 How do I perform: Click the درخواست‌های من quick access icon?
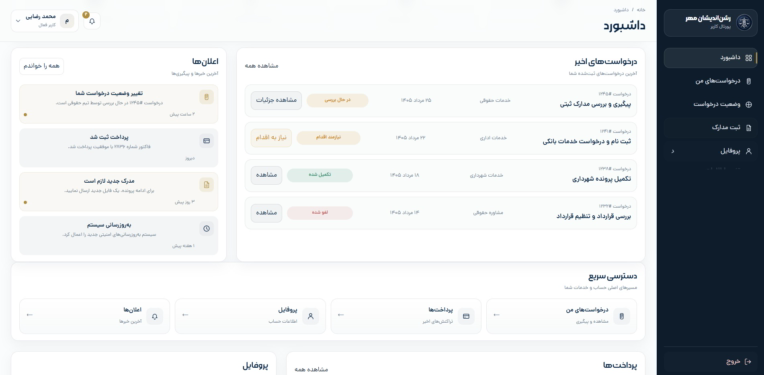pyautogui.click(x=621, y=316)
